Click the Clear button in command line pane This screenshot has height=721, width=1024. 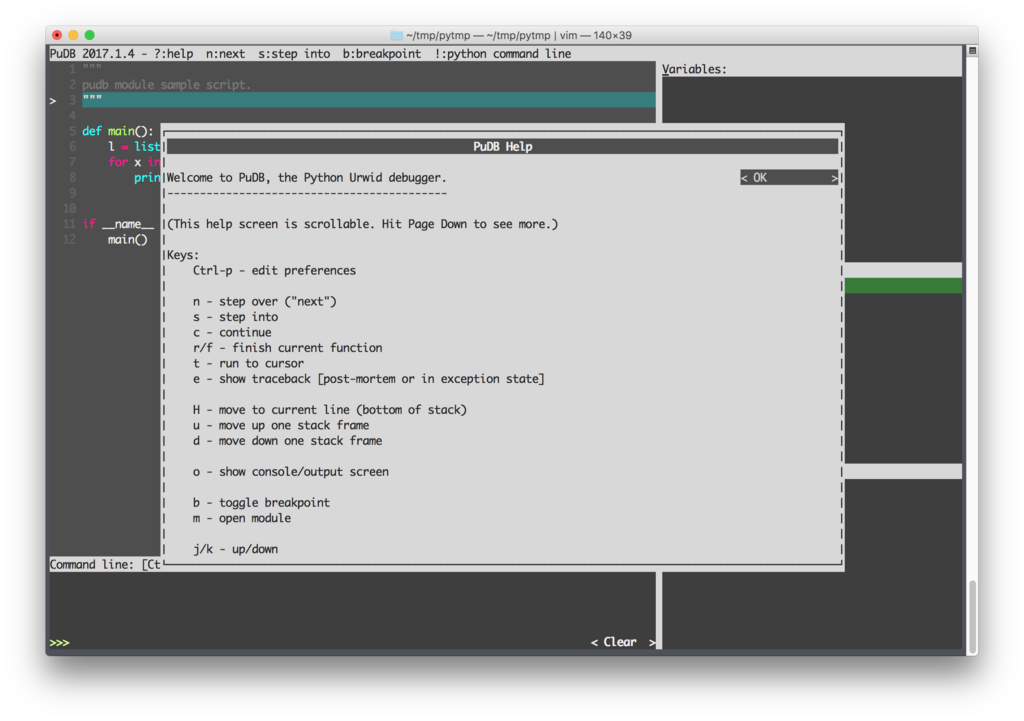point(623,642)
